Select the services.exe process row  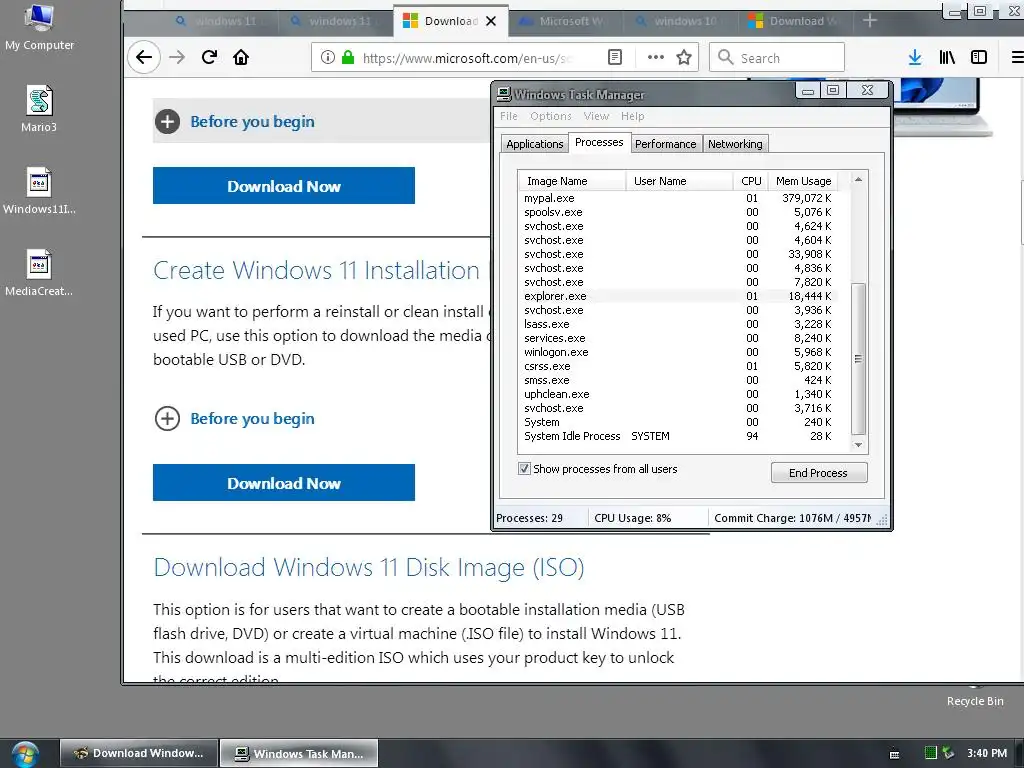[678, 338]
